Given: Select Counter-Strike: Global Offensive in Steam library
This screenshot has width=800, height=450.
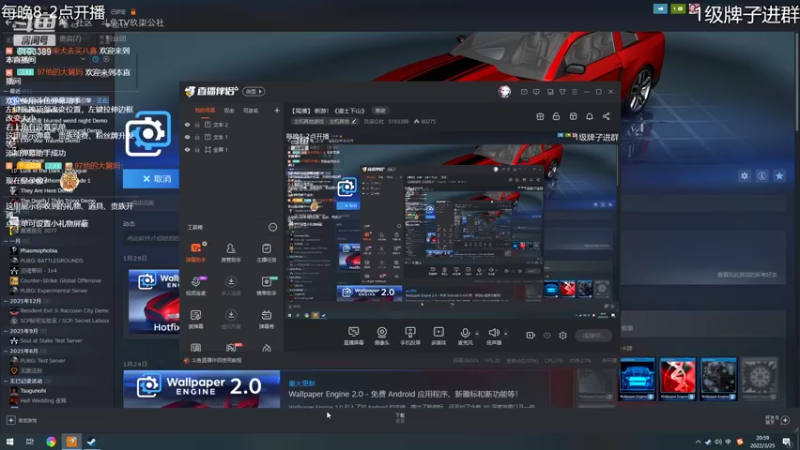Looking at the screenshot, I should [x=61, y=281].
